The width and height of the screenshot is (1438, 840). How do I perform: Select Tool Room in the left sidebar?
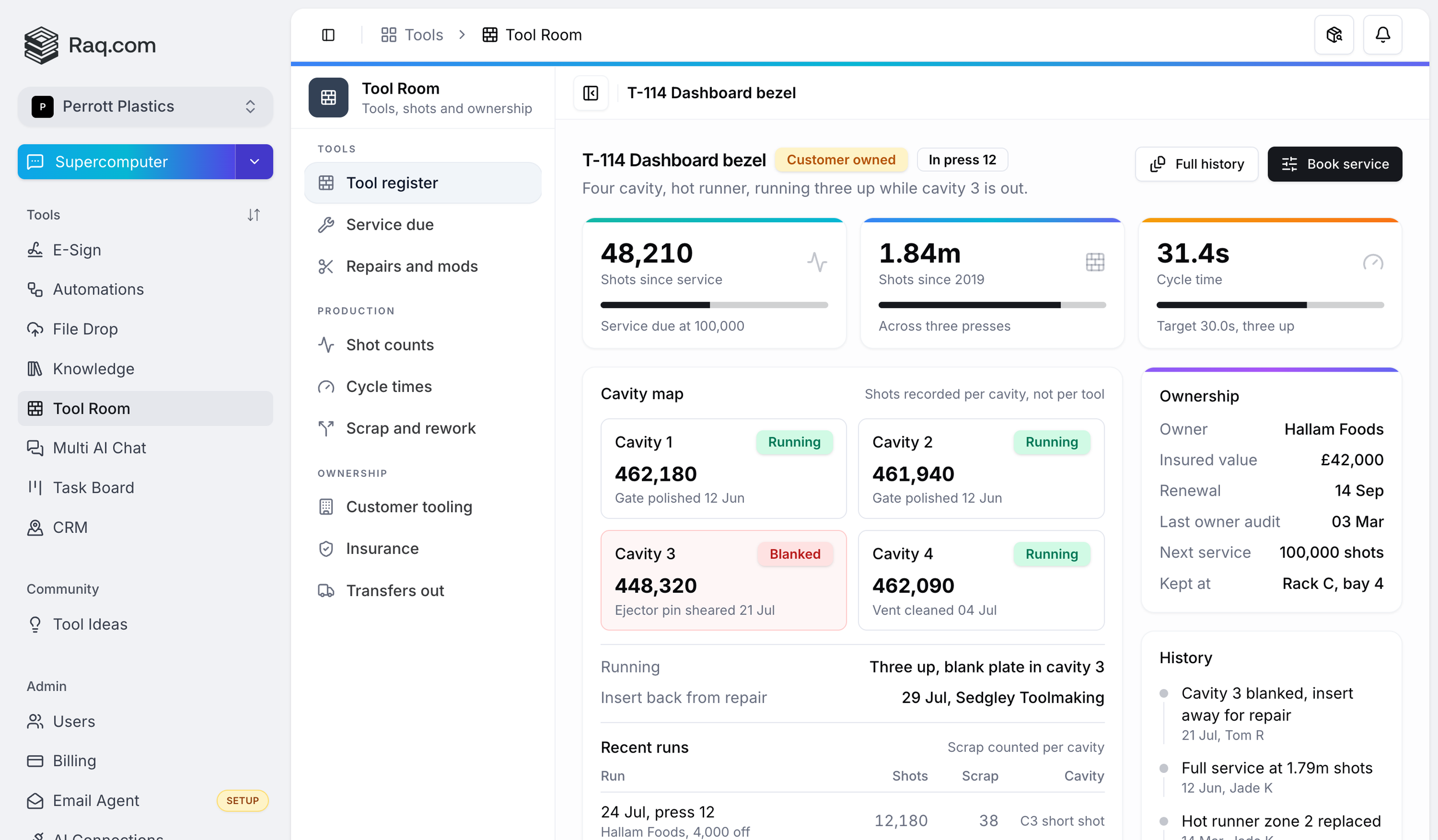click(x=145, y=408)
